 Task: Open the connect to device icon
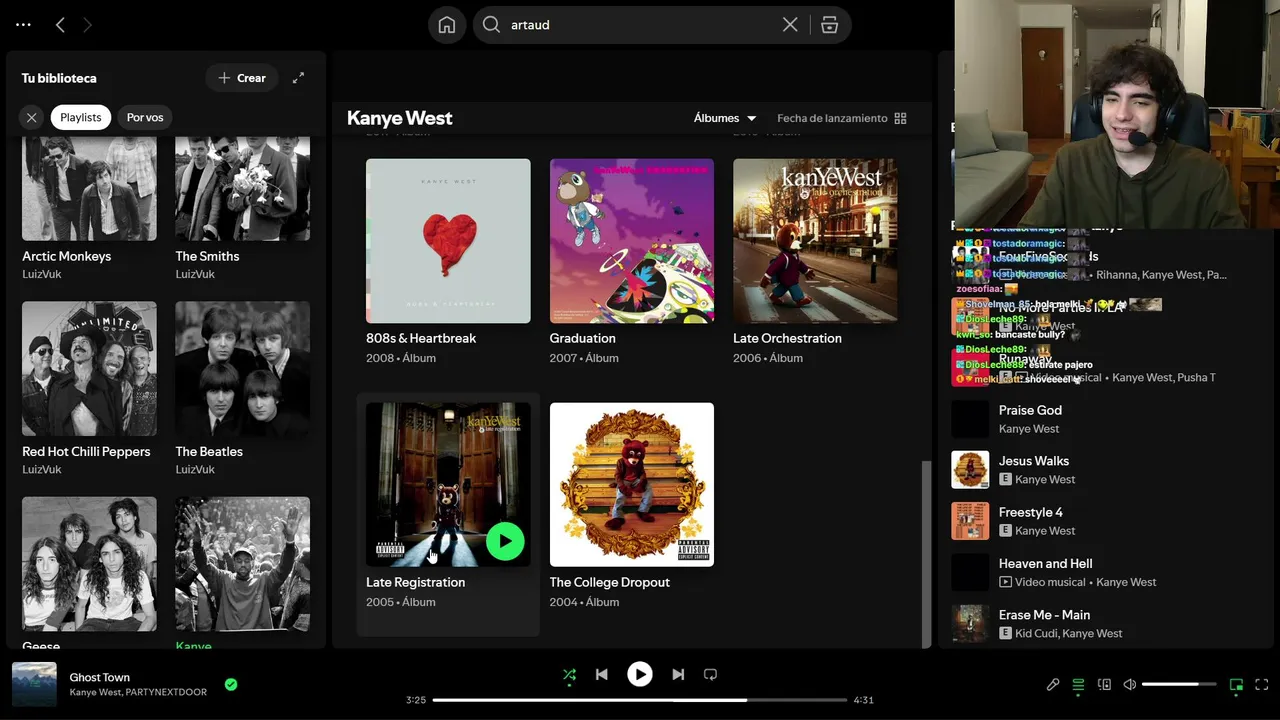pos(1104,685)
